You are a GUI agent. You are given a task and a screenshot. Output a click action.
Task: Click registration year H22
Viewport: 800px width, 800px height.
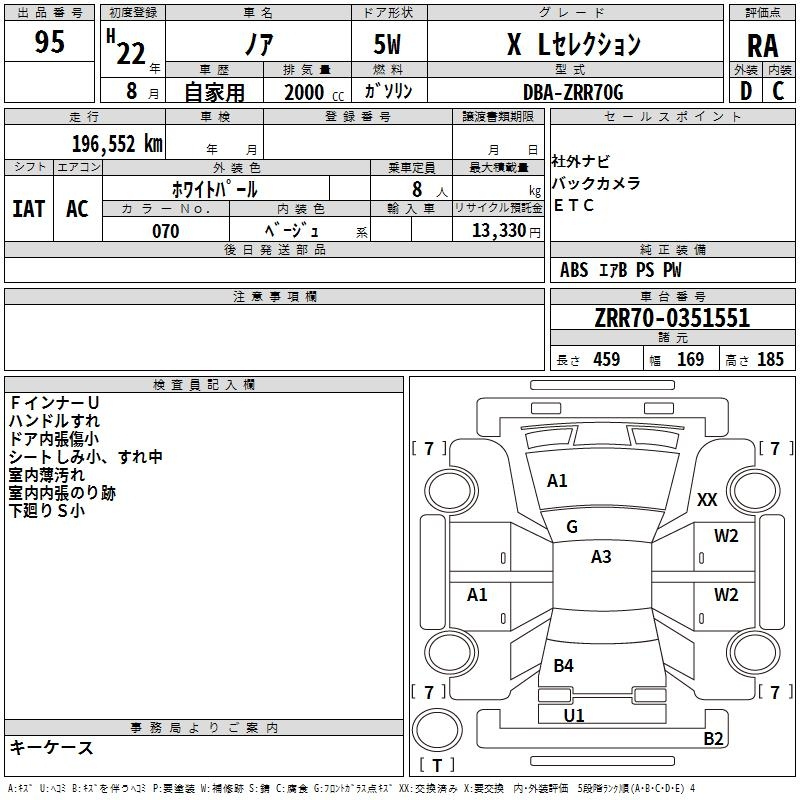[127, 48]
